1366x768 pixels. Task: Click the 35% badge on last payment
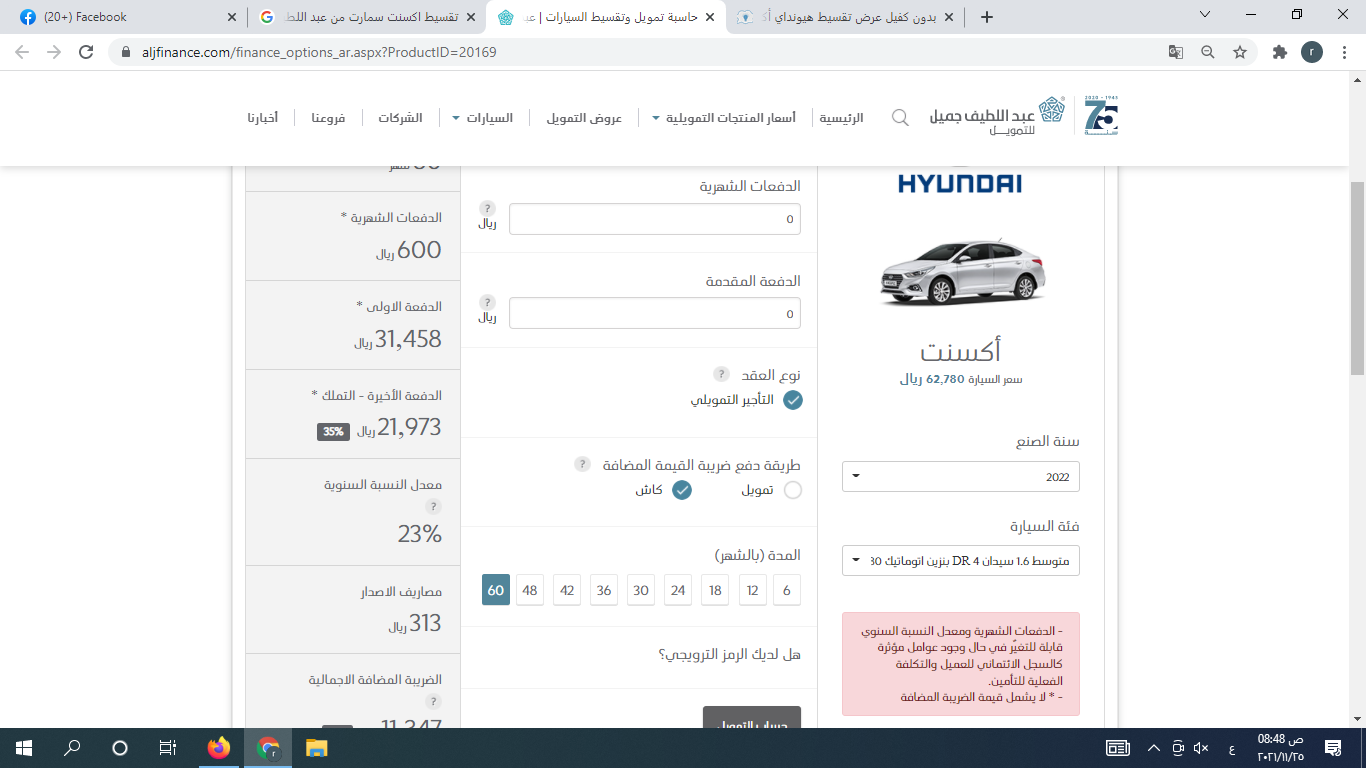[333, 432]
